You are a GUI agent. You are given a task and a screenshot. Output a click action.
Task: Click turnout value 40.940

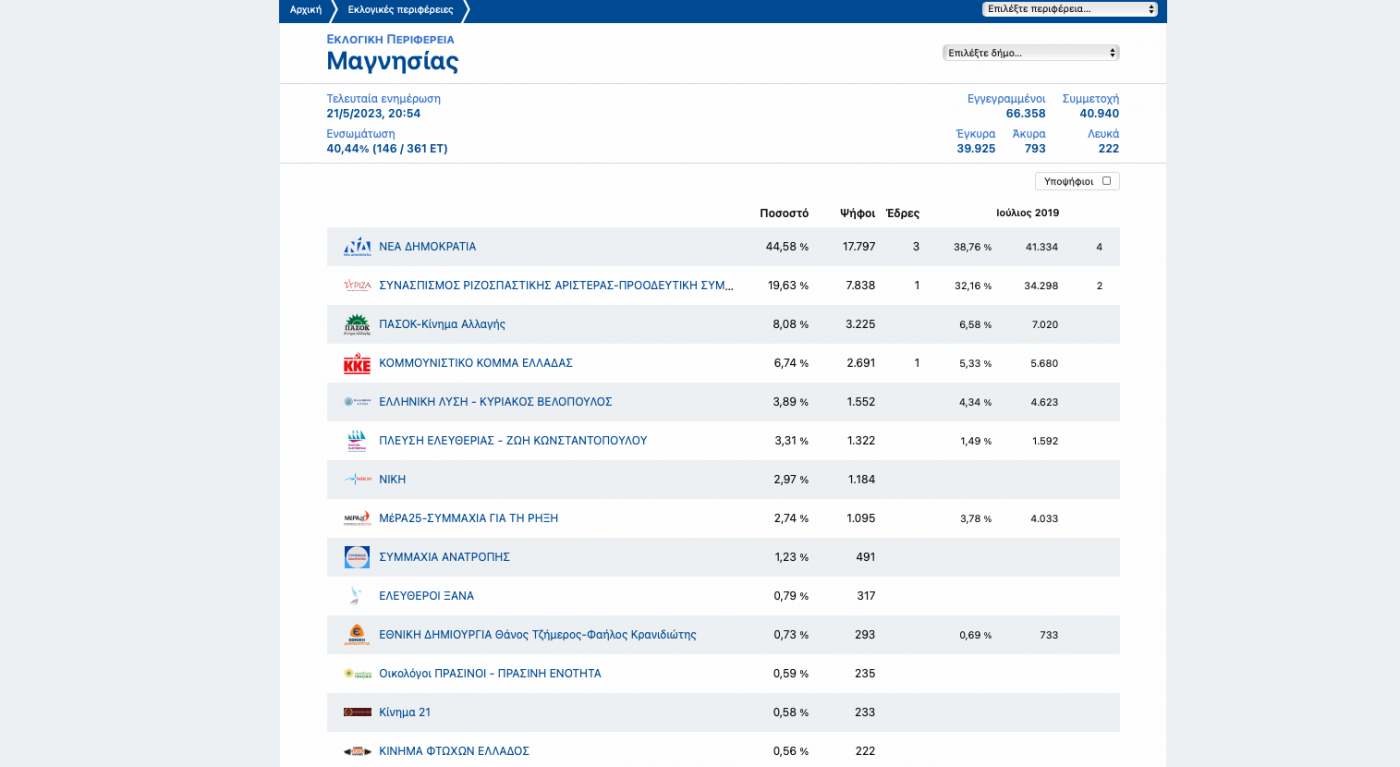(1099, 114)
